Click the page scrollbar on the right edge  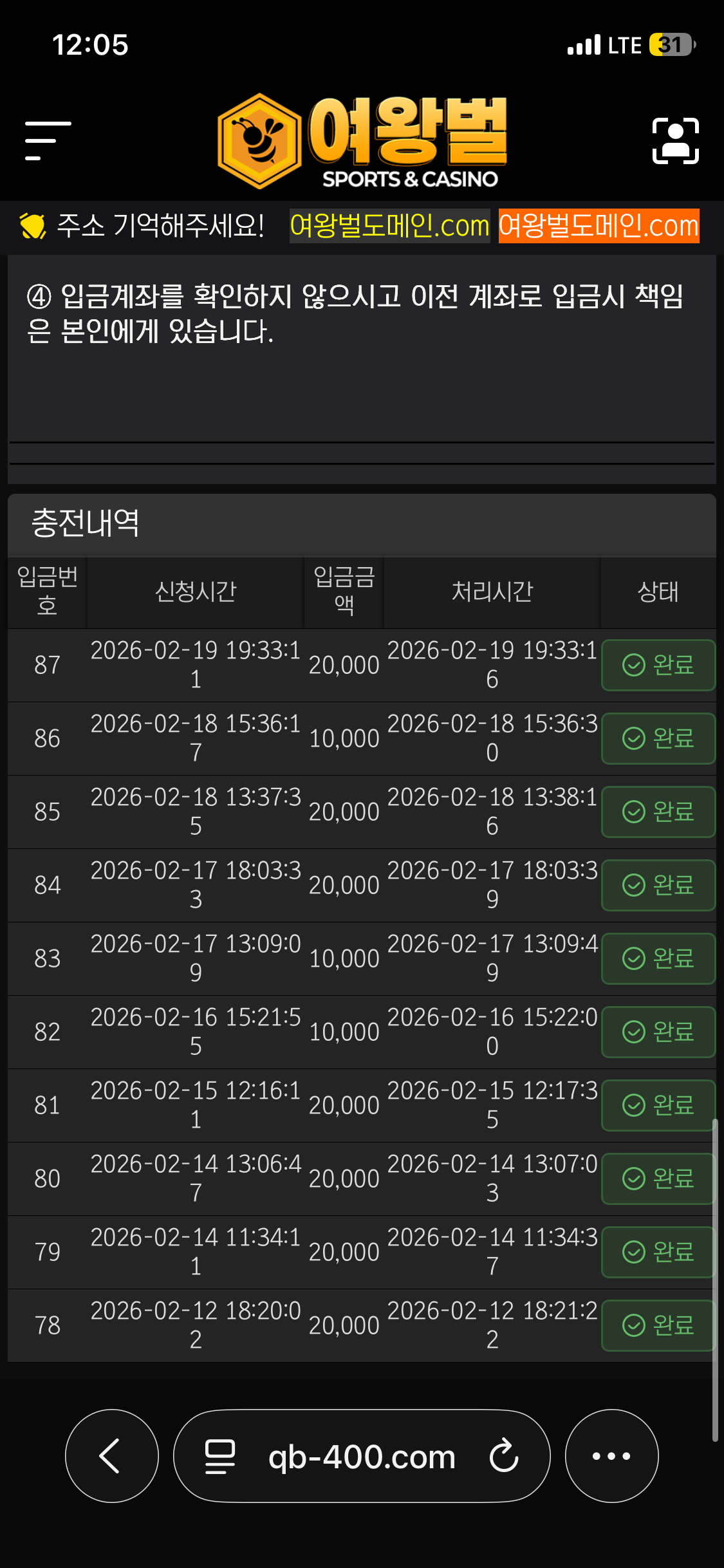pos(714,1281)
